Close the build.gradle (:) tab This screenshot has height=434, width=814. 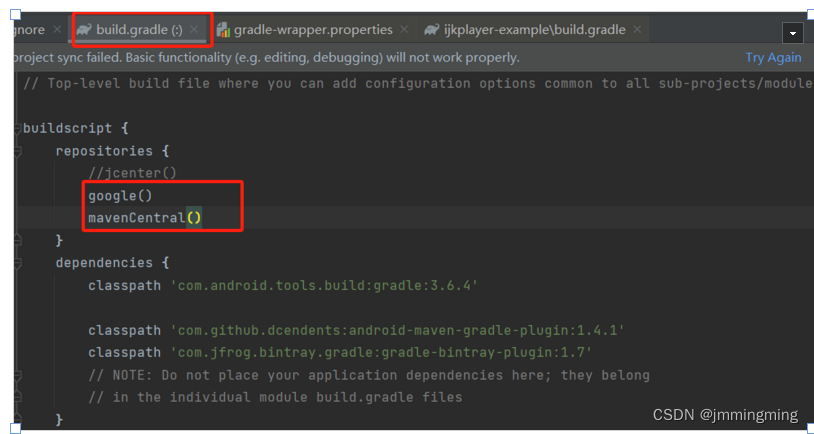[194, 30]
